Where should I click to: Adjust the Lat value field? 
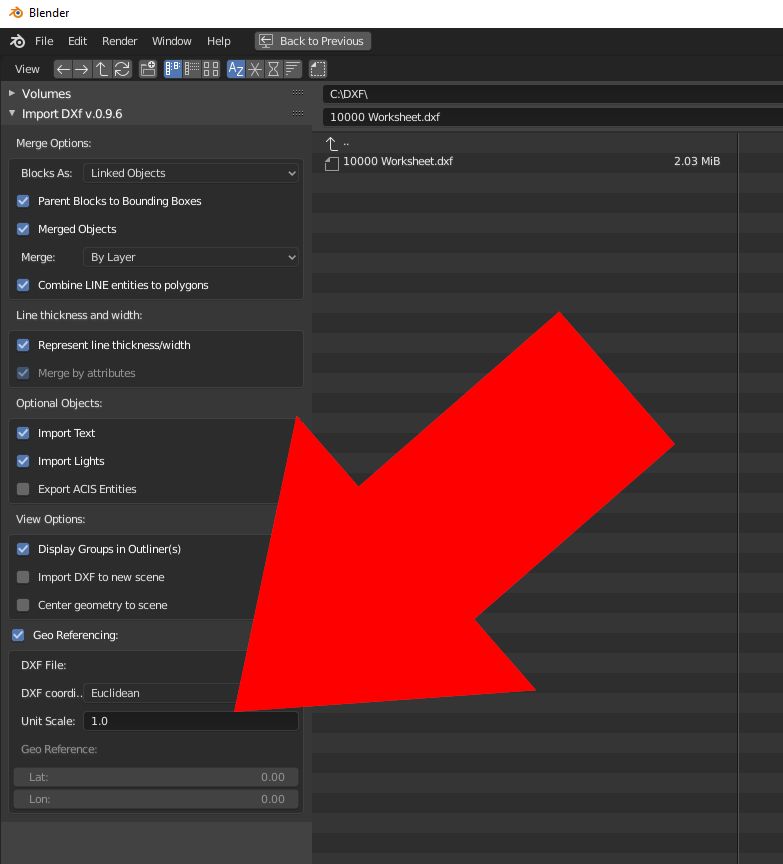click(156, 777)
